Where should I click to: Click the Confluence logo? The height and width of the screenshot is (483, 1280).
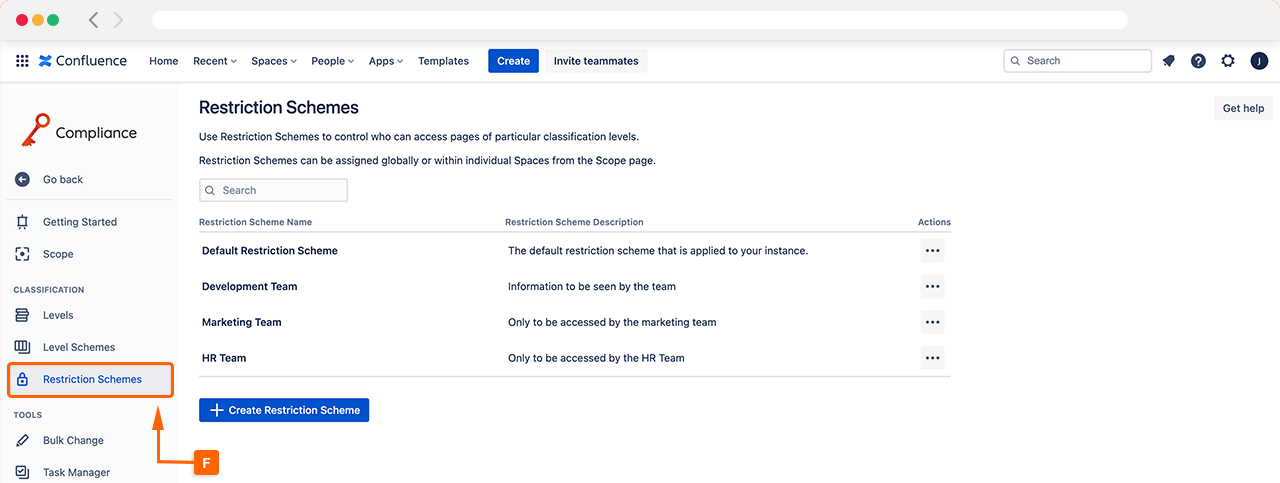coord(83,61)
